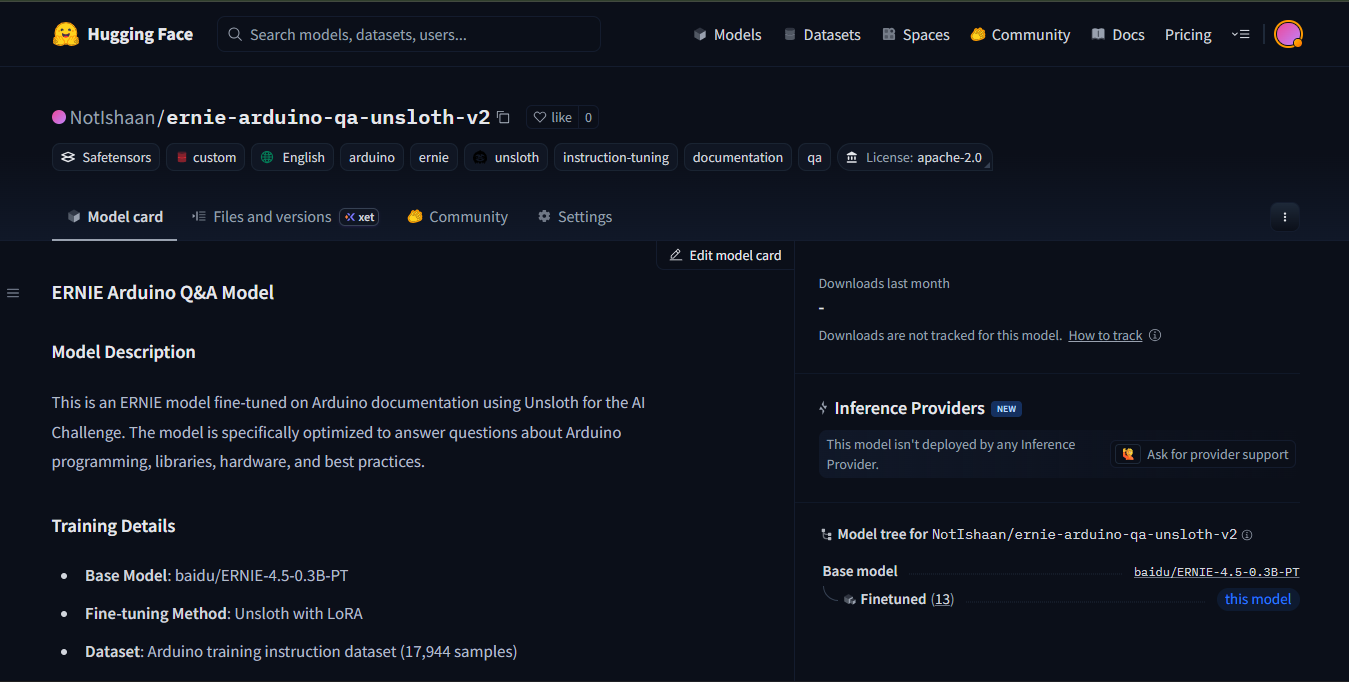The image size is (1349, 682).
Task: Click the downloads info icon
Action: pyautogui.click(x=1155, y=335)
